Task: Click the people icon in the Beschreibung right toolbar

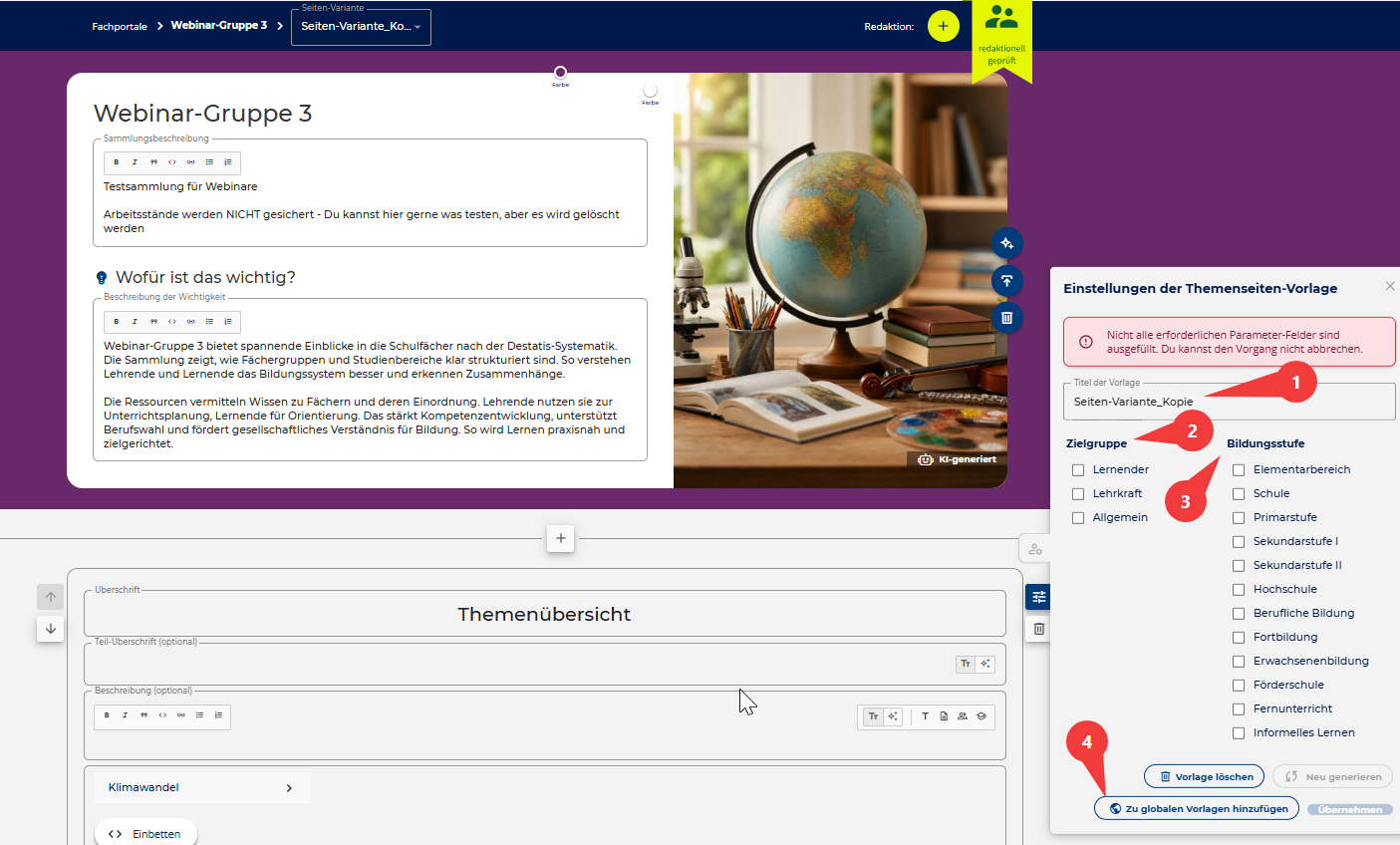Action: [x=963, y=716]
